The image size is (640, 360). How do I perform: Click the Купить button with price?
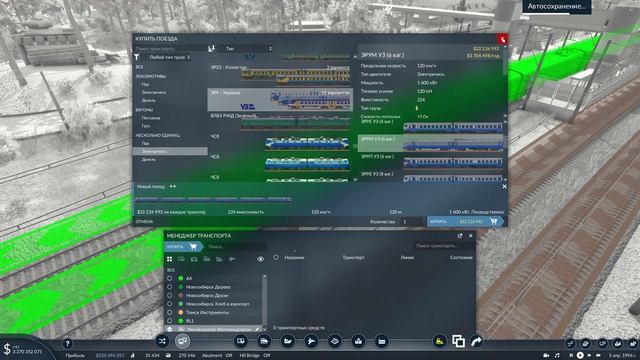pyautogui.click(x=465, y=221)
